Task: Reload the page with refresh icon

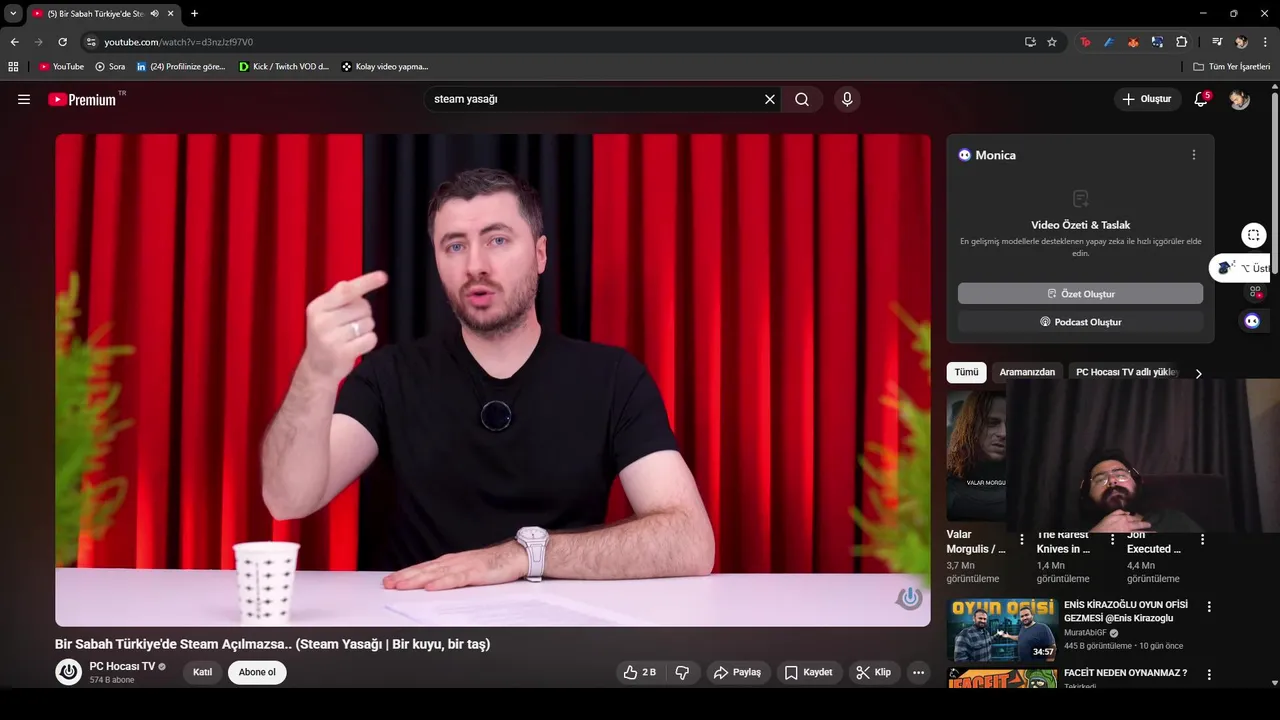Action: [62, 42]
